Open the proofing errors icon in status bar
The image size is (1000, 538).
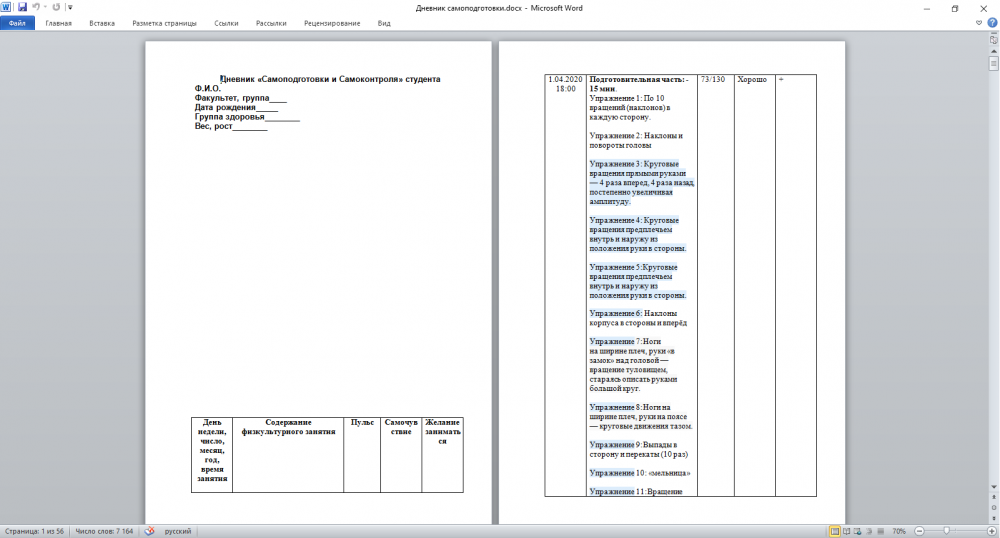pyautogui.click(x=149, y=531)
